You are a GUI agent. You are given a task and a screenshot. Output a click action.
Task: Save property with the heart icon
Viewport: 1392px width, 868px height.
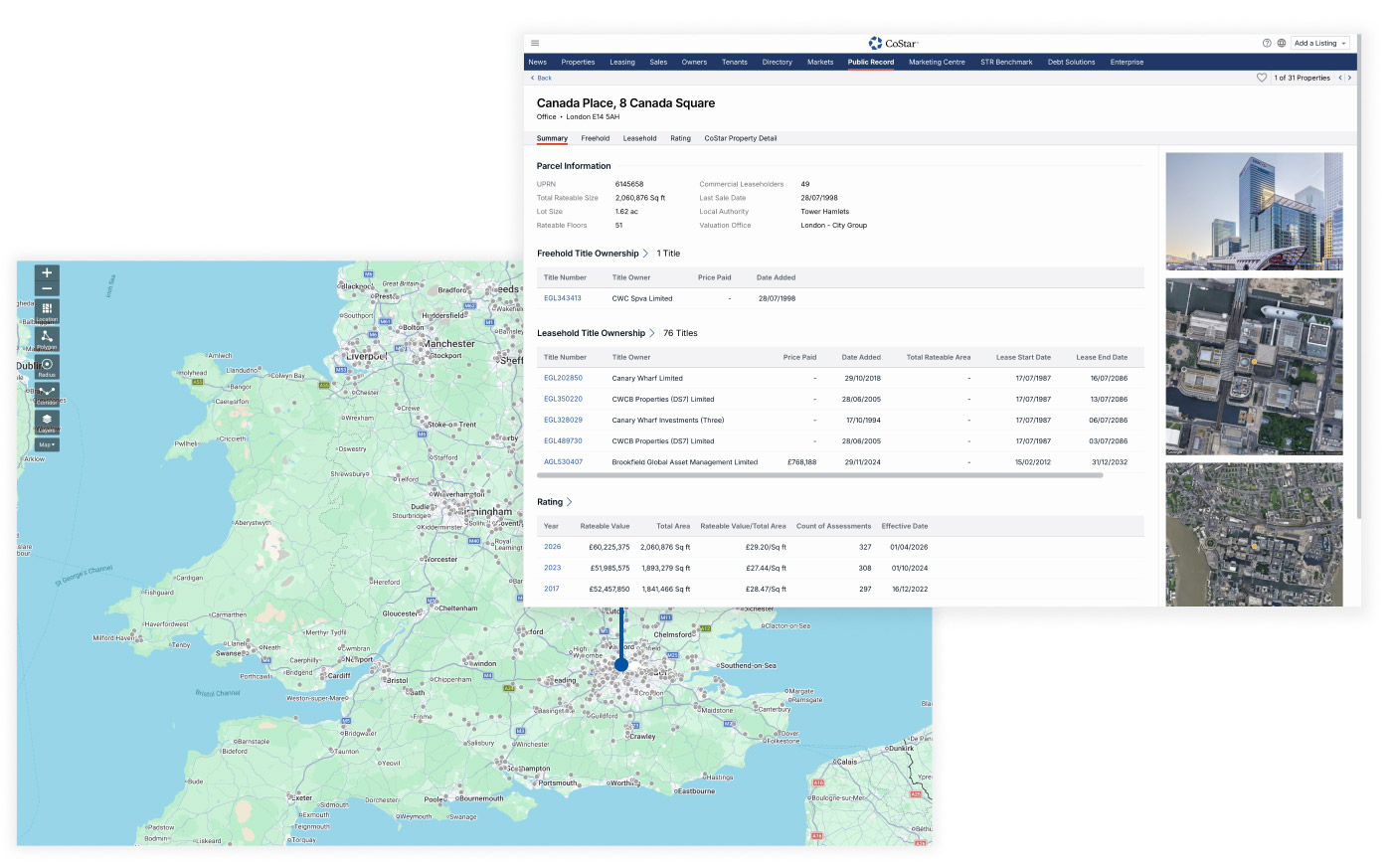[1262, 78]
